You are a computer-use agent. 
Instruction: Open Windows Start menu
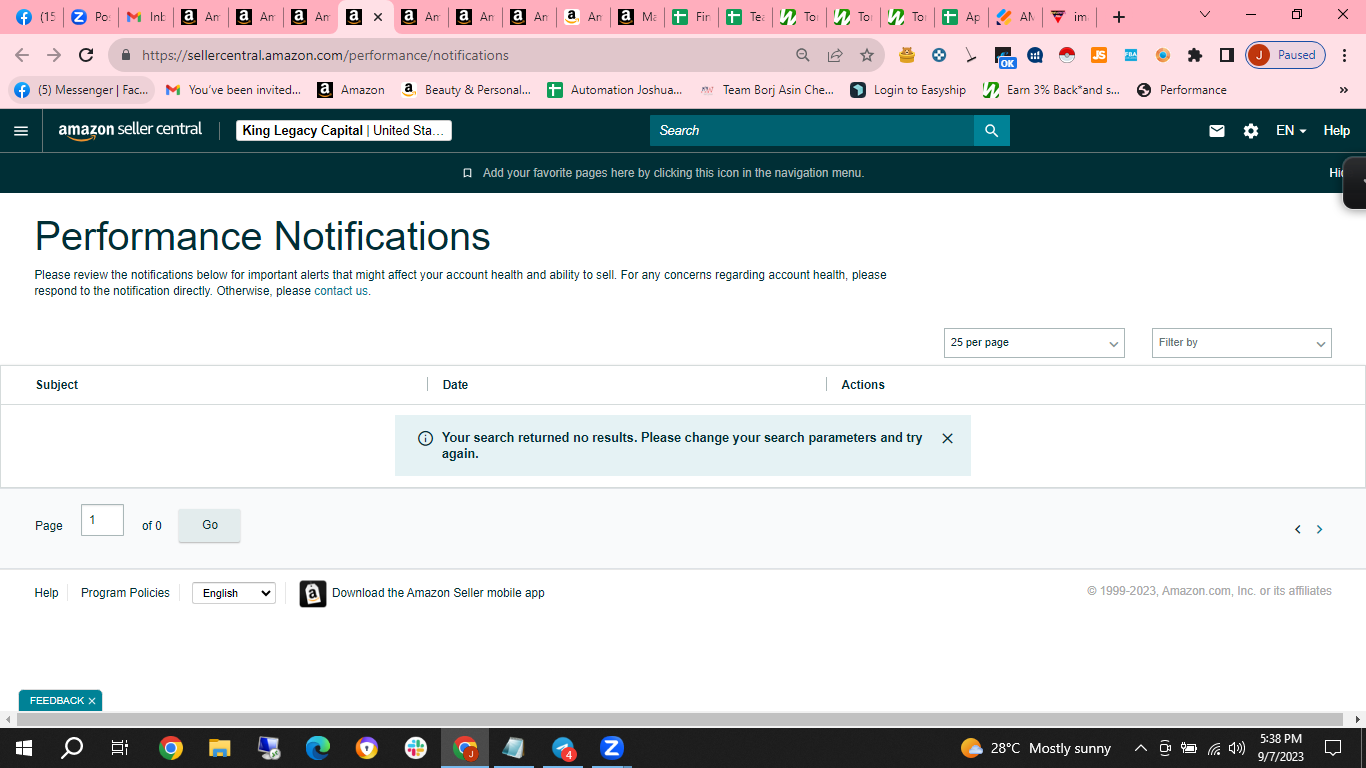24,748
